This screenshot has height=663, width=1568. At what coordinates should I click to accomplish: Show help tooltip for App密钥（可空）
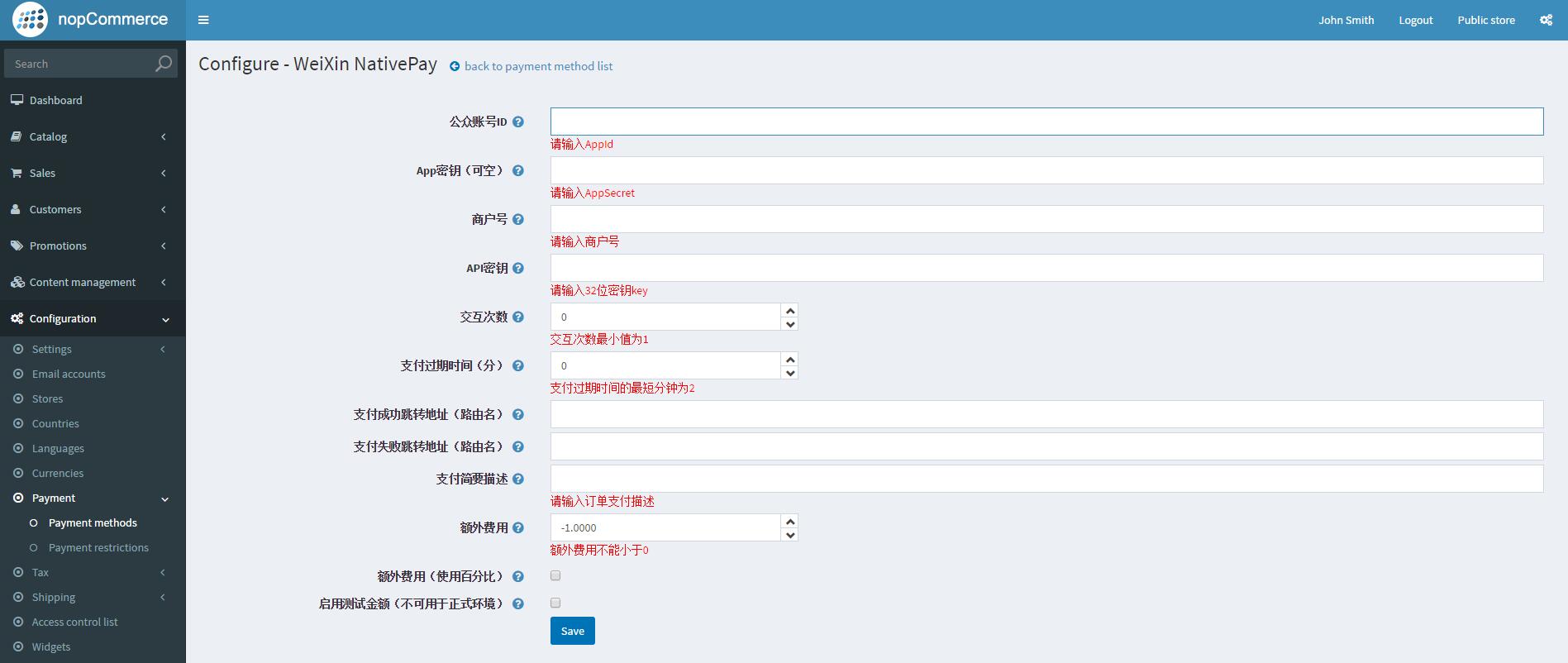[518, 170]
